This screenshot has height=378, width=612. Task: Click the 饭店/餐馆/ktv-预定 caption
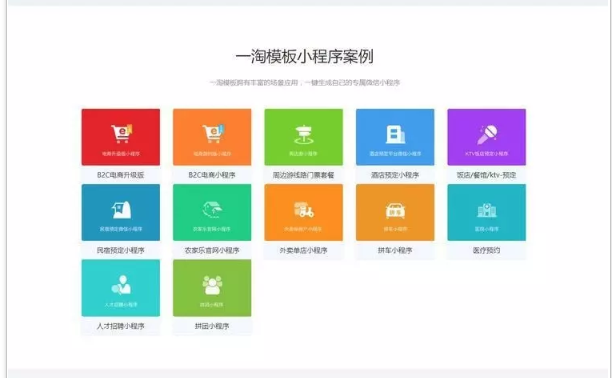[x=486, y=175]
